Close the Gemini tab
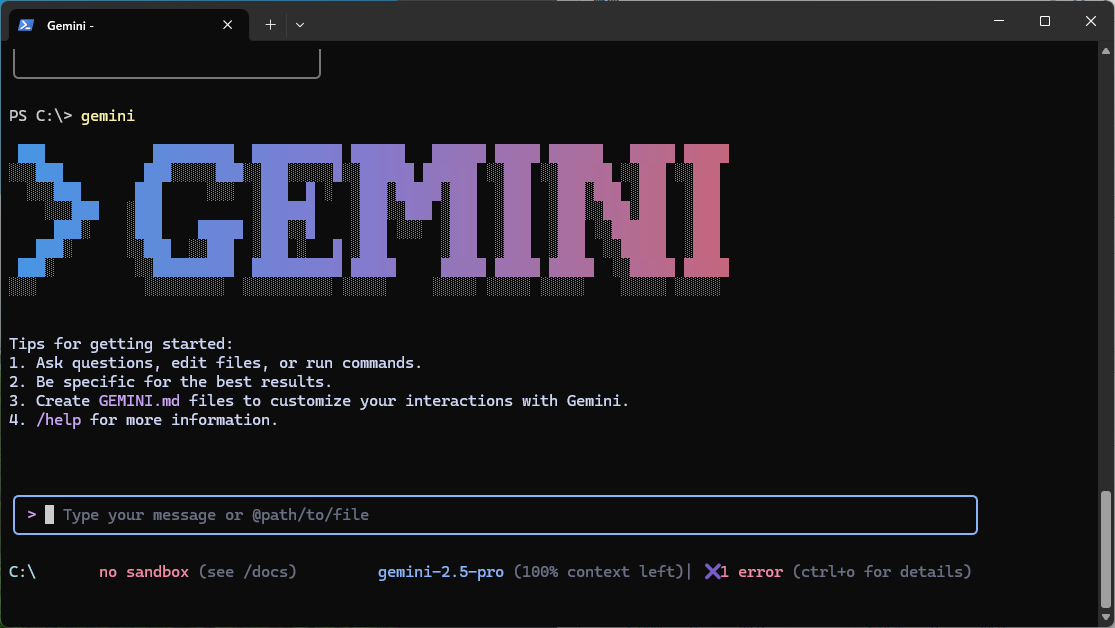The height and width of the screenshot is (628, 1115). pyautogui.click(x=228, y=25)
